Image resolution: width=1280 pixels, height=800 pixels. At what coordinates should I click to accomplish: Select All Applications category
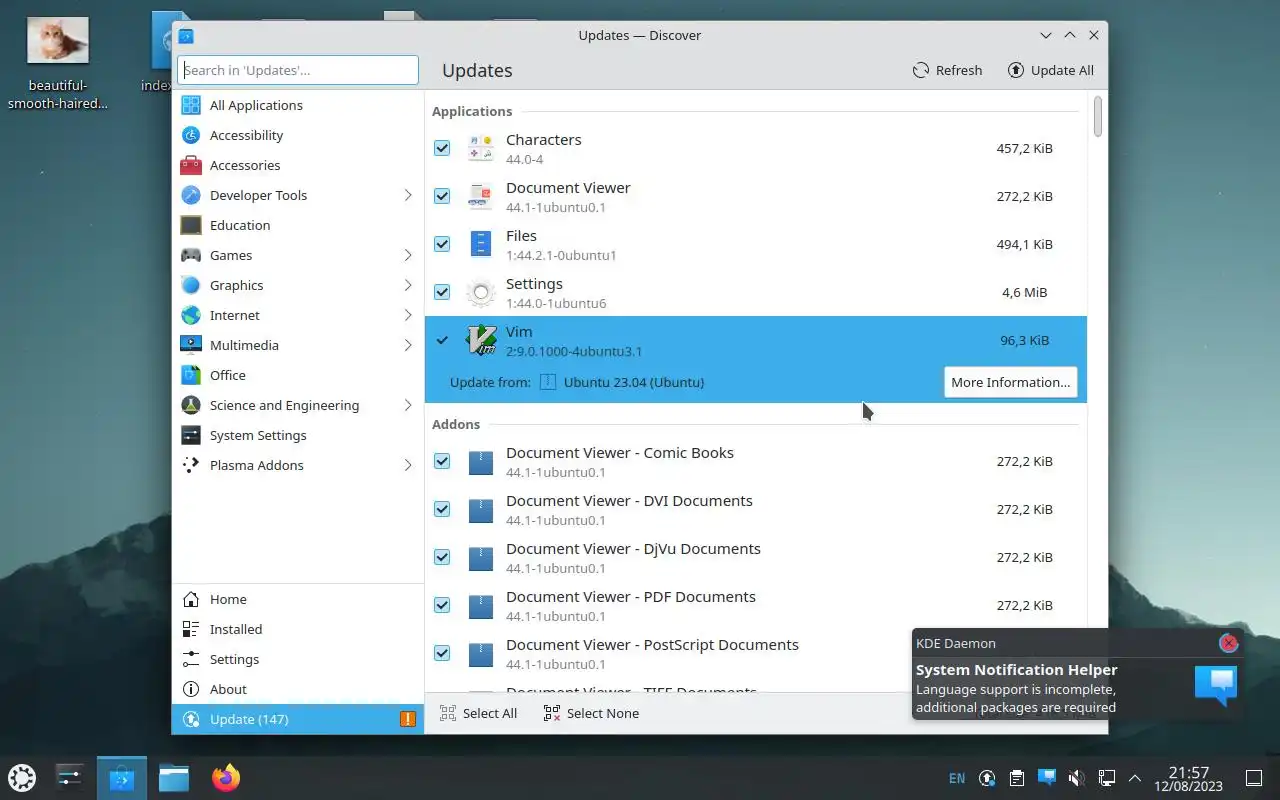[x=298, y=105]
